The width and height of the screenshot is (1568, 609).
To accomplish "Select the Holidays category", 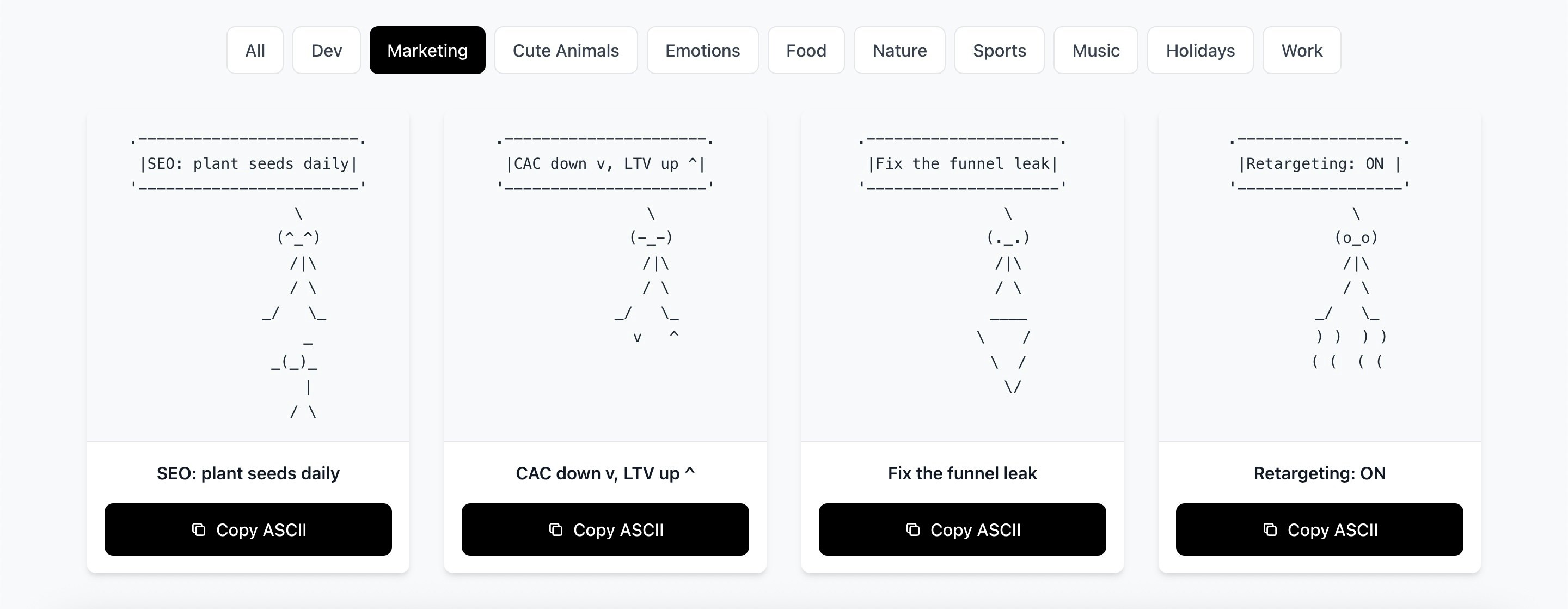I will tap(1200, 50).
